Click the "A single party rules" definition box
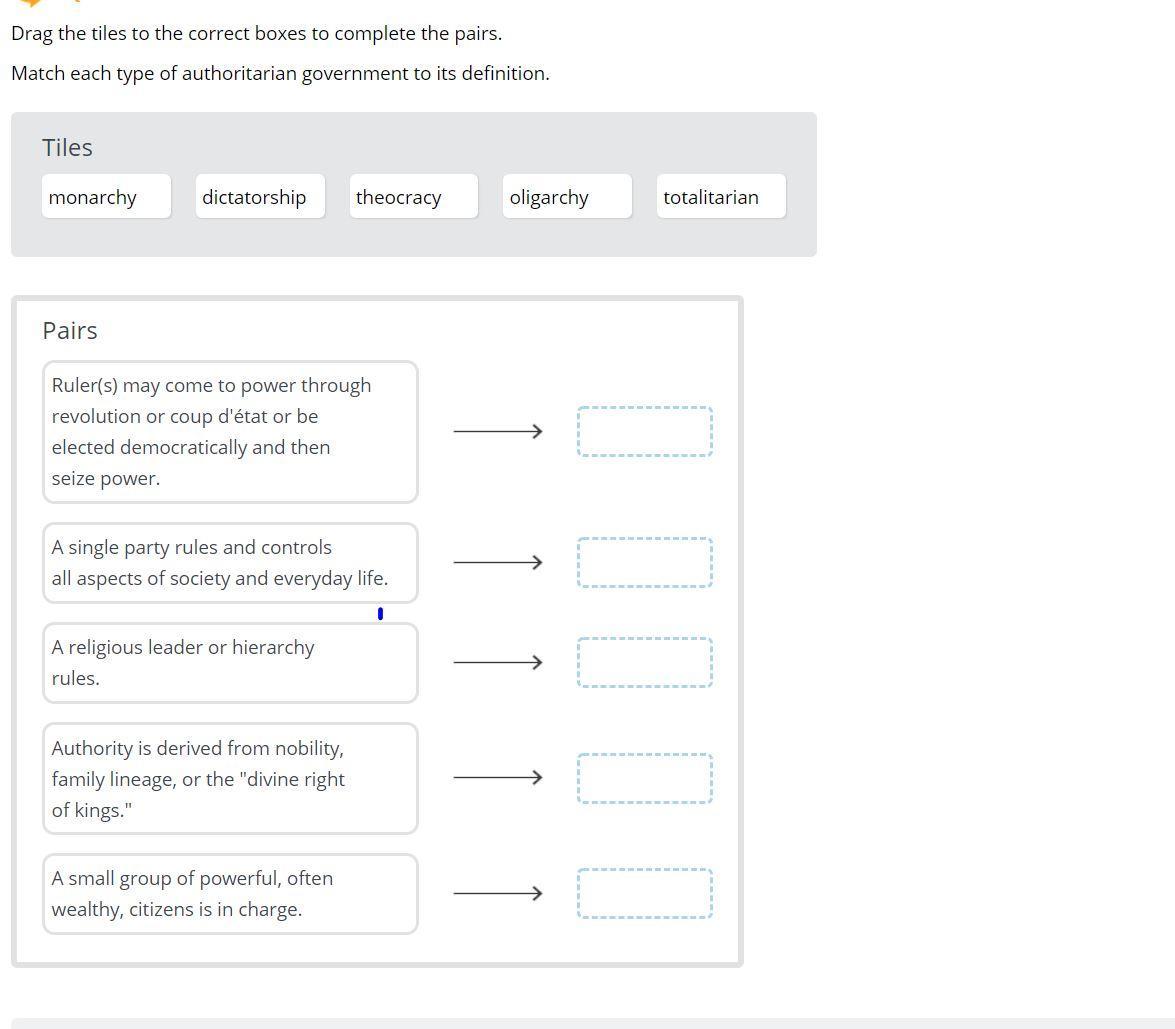Image resolution: width=1175 pixels, height=1029 pixels. [x=230, y=563]
